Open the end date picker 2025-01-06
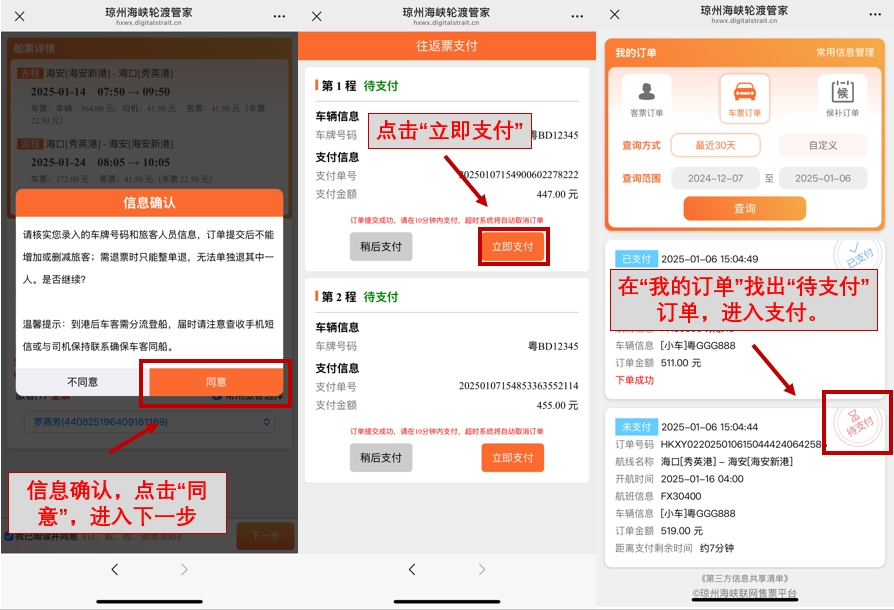Screen dimensions: 894x610 pos(822,178)
